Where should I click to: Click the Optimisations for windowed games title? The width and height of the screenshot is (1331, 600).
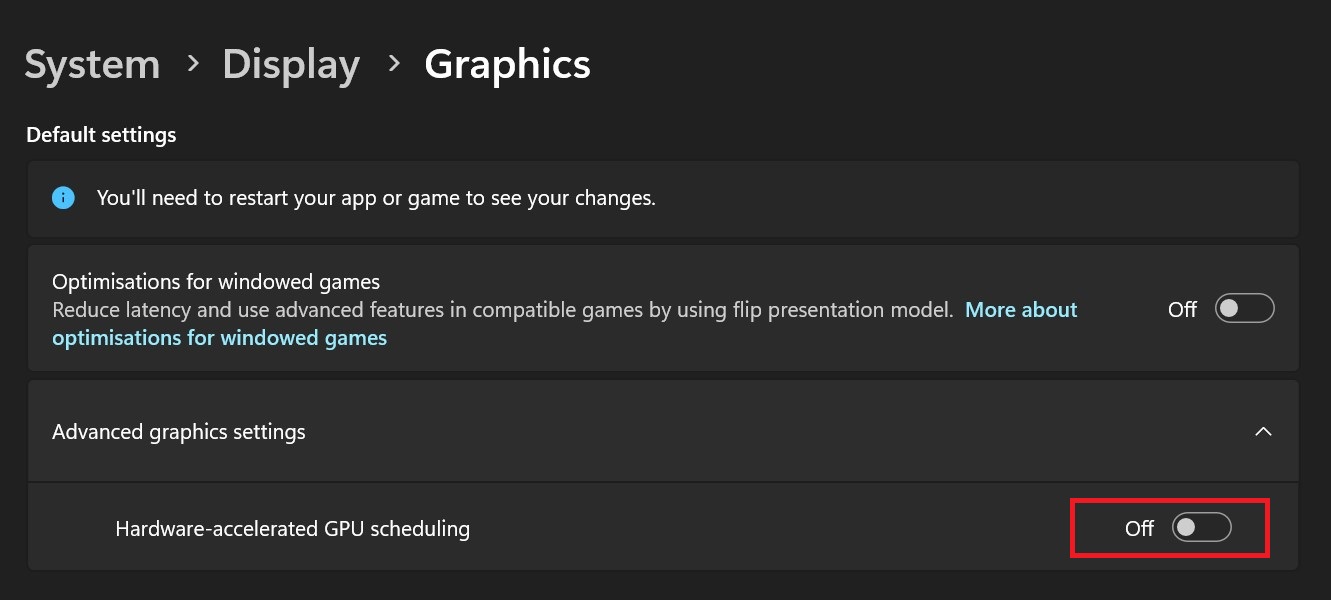point(216,282)
